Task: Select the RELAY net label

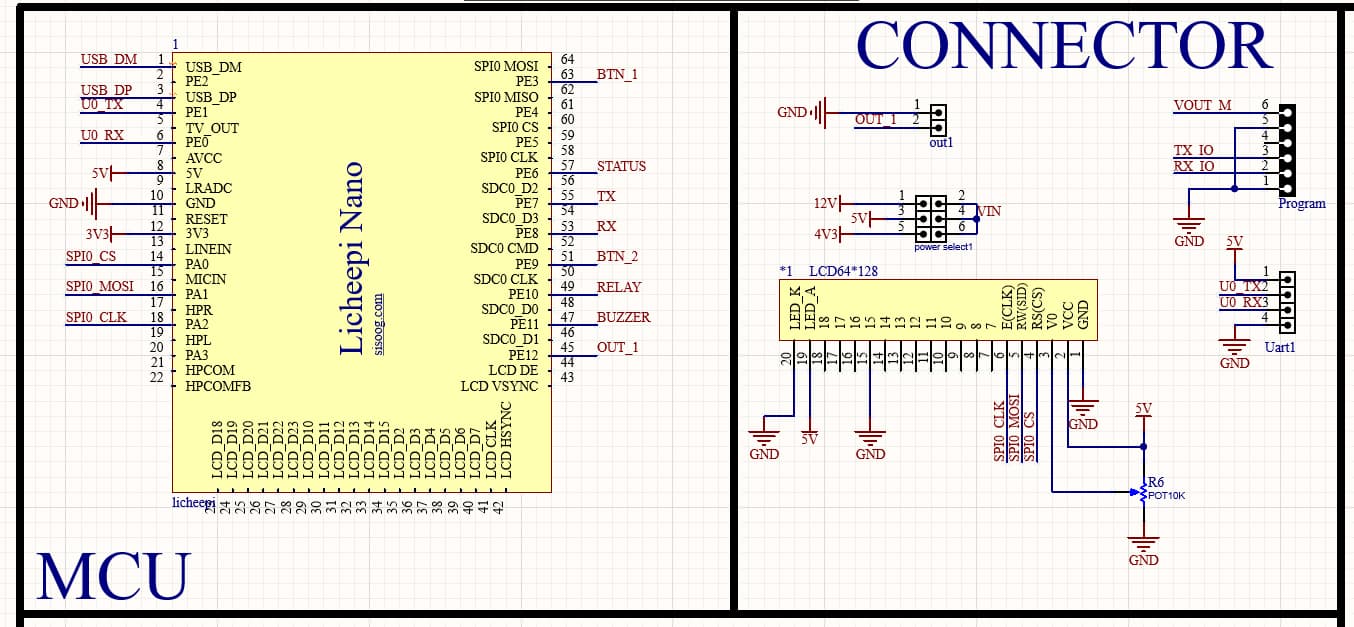Action: [x=619, y=287]
